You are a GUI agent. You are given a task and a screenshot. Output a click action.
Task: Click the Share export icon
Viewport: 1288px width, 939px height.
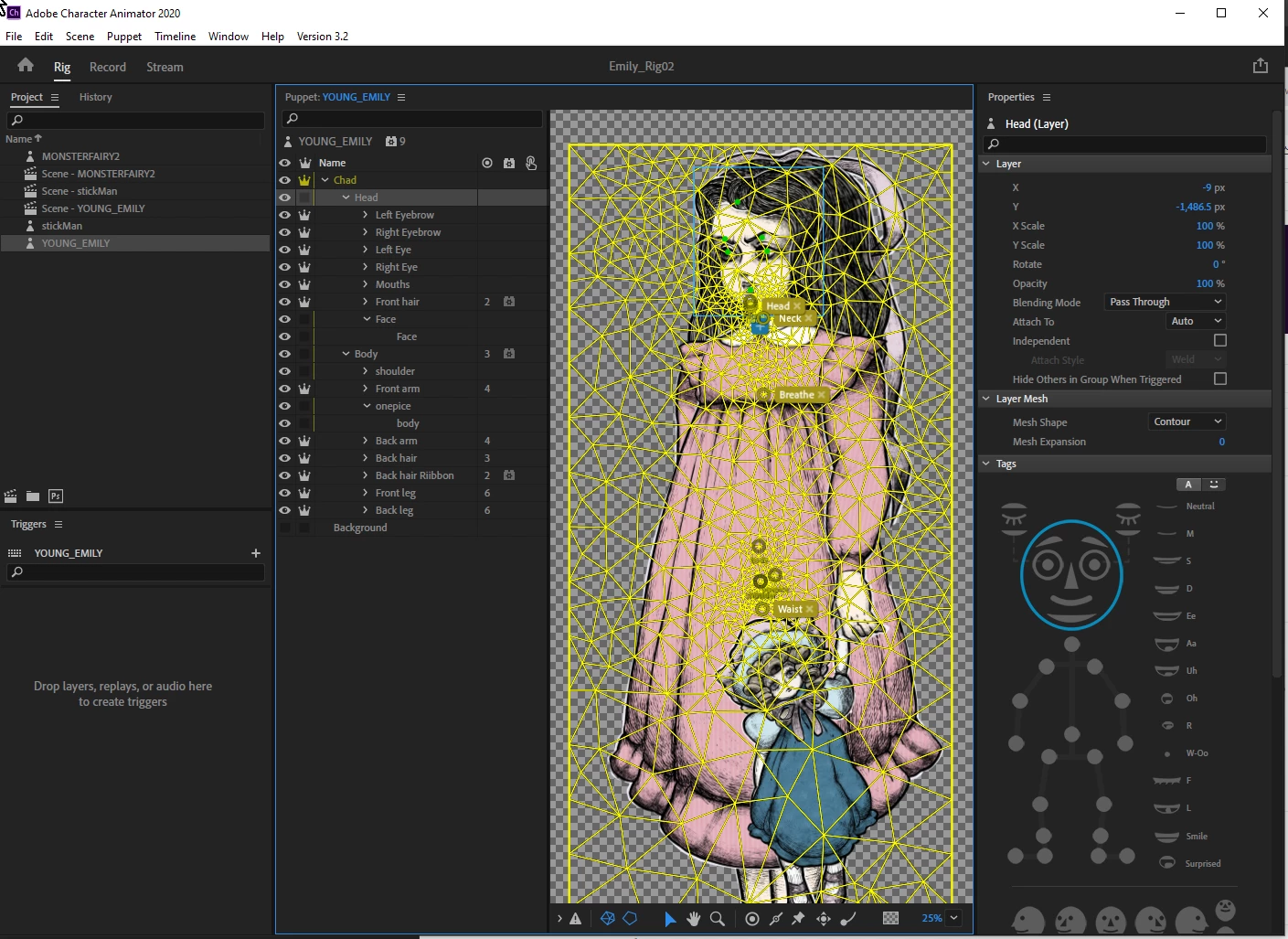pos(1261,66)
